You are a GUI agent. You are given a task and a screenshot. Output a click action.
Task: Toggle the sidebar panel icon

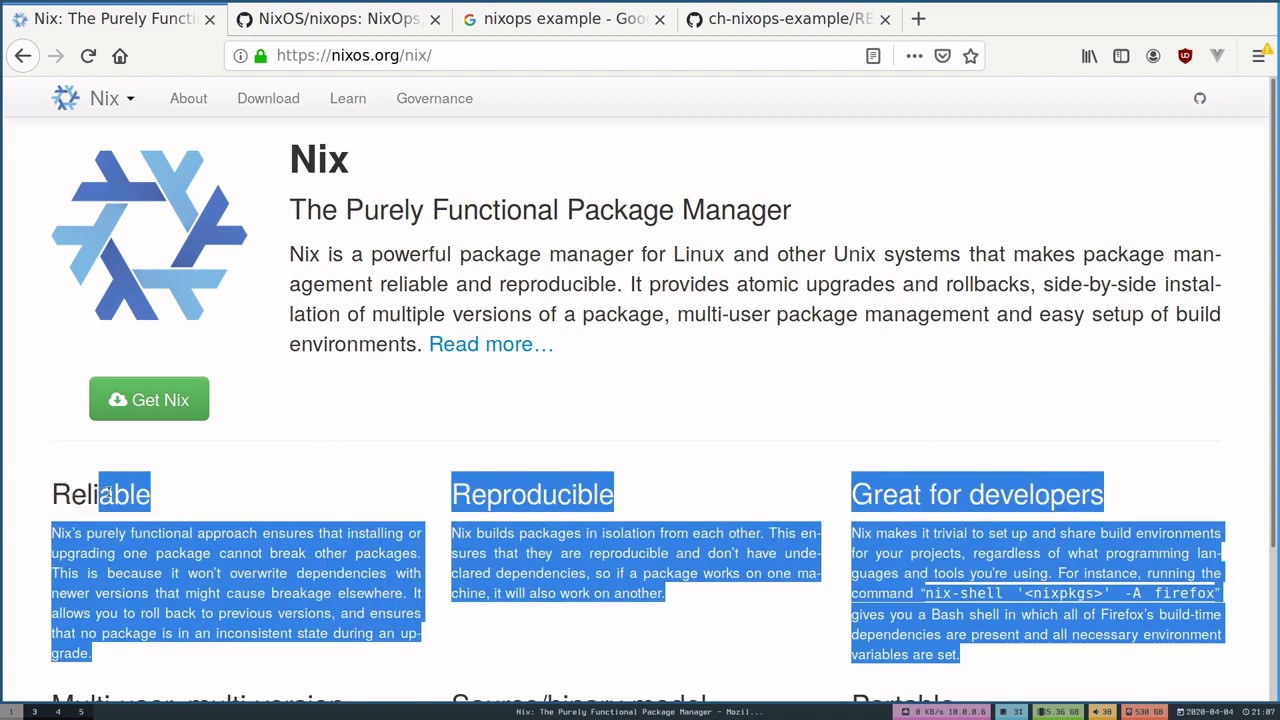coord(1121,56)
